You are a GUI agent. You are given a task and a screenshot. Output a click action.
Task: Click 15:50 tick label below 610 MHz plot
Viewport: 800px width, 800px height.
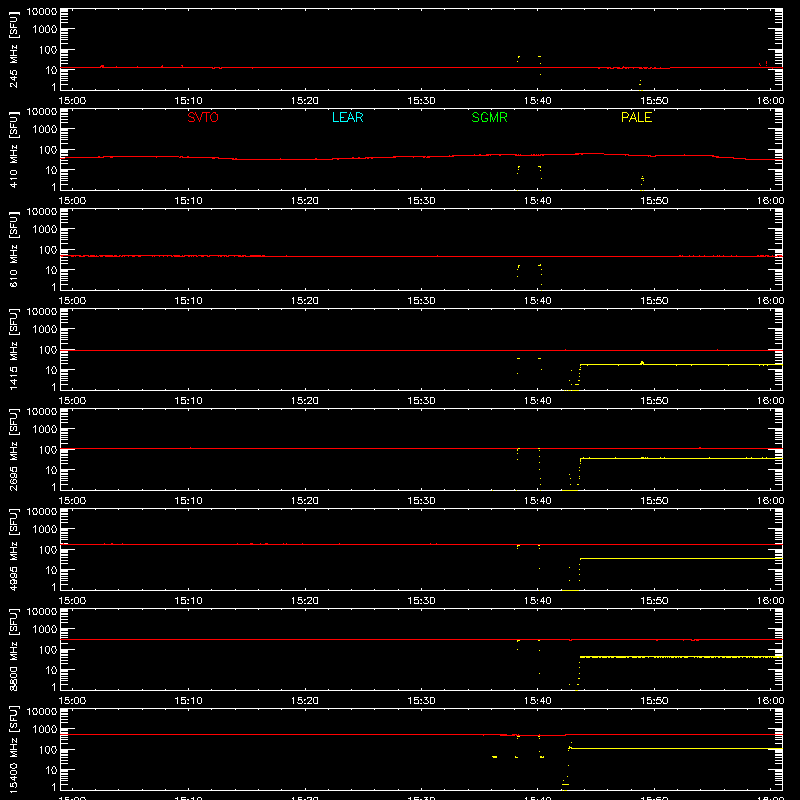tap(654, 301)
